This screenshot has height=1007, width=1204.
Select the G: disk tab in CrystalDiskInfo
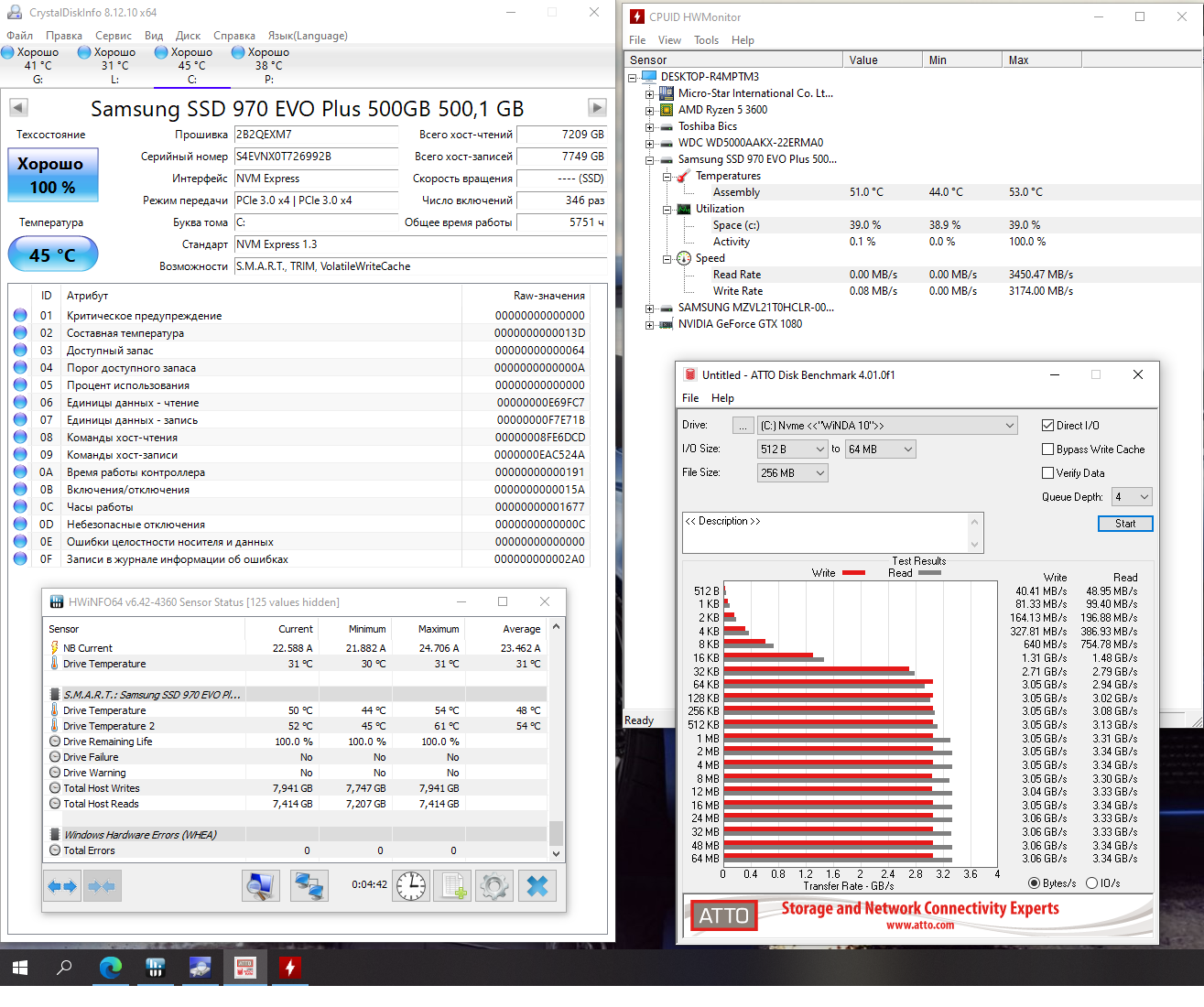38,66
